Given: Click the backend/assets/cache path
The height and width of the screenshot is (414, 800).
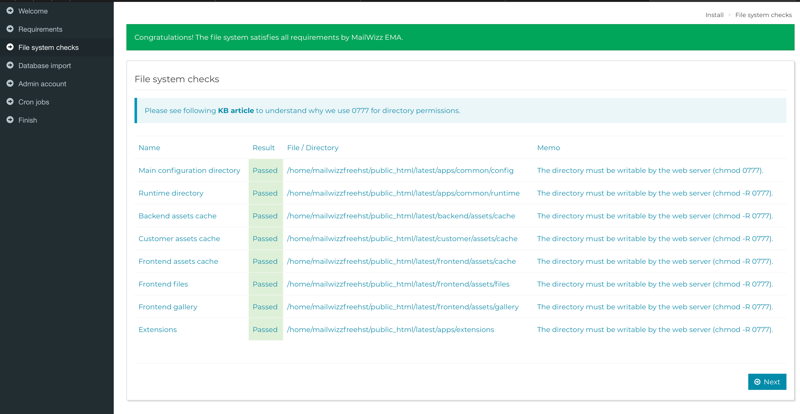Looking at the screenshot, I should click(x=401, y=216).
